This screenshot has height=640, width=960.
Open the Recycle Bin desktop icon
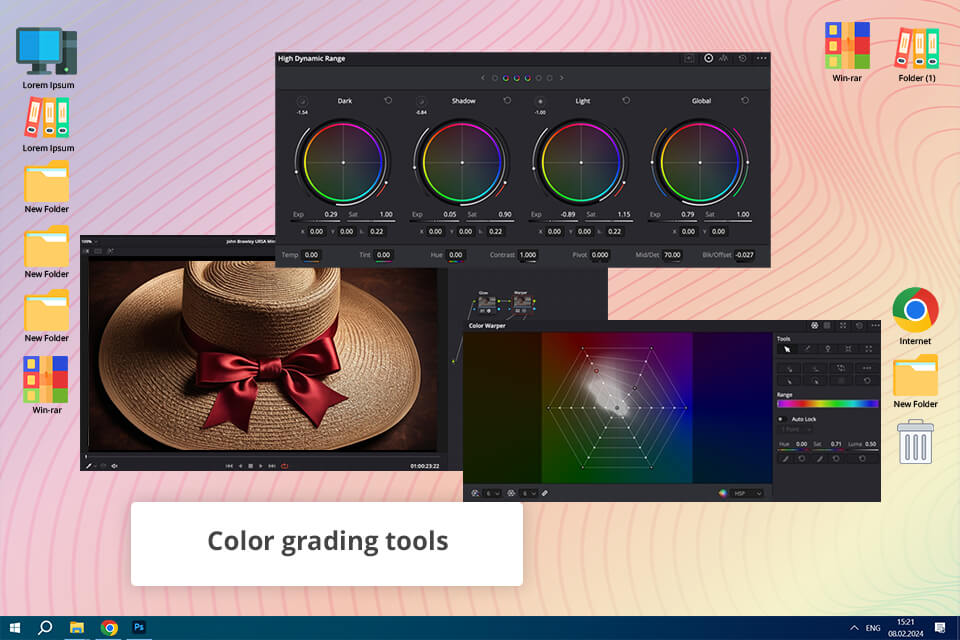[x=915, y=442]
